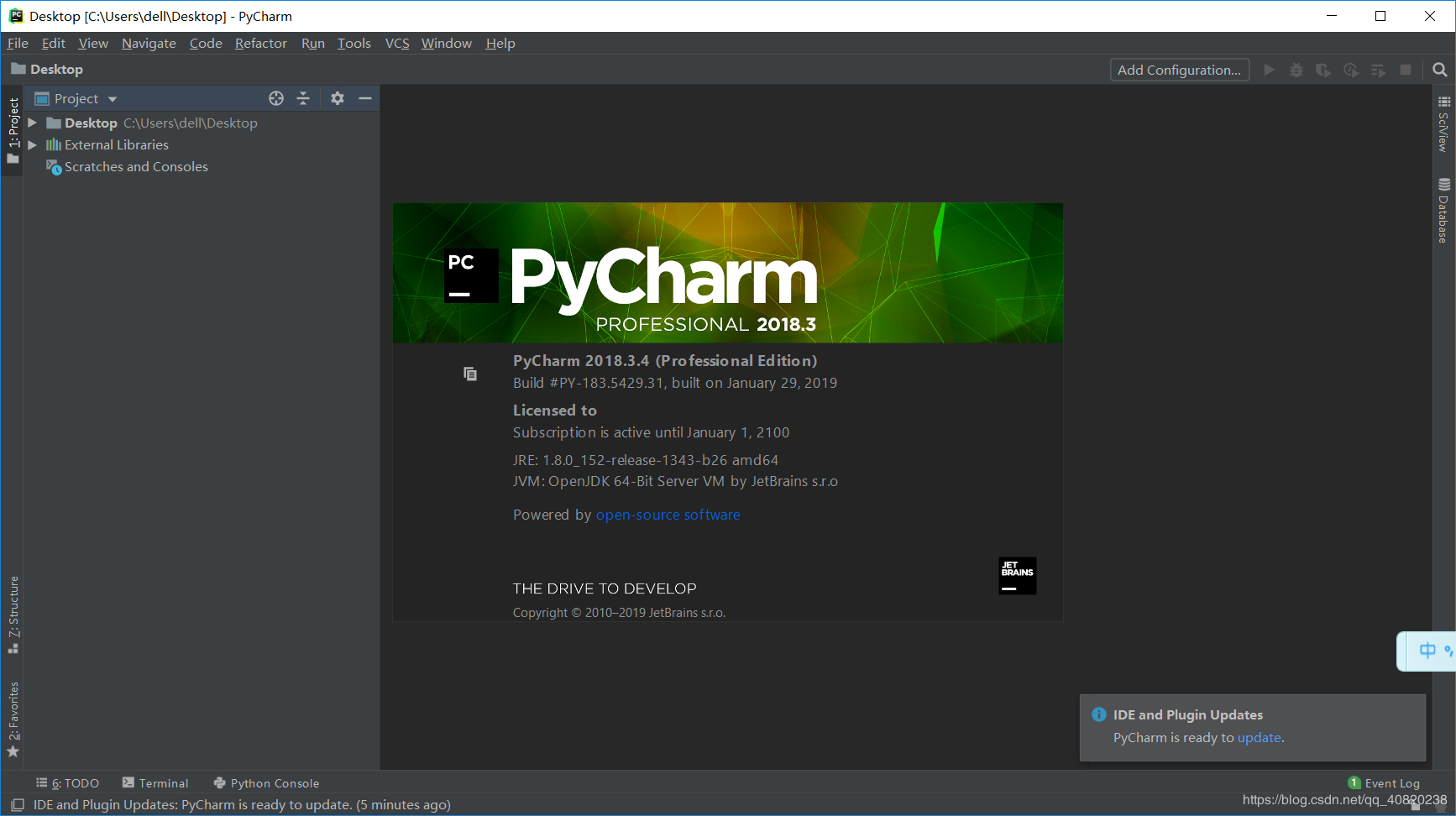Hide the Project tool window
This screenshot has width=1456, height=816.
pyautogui.click(x=365, y=98)
